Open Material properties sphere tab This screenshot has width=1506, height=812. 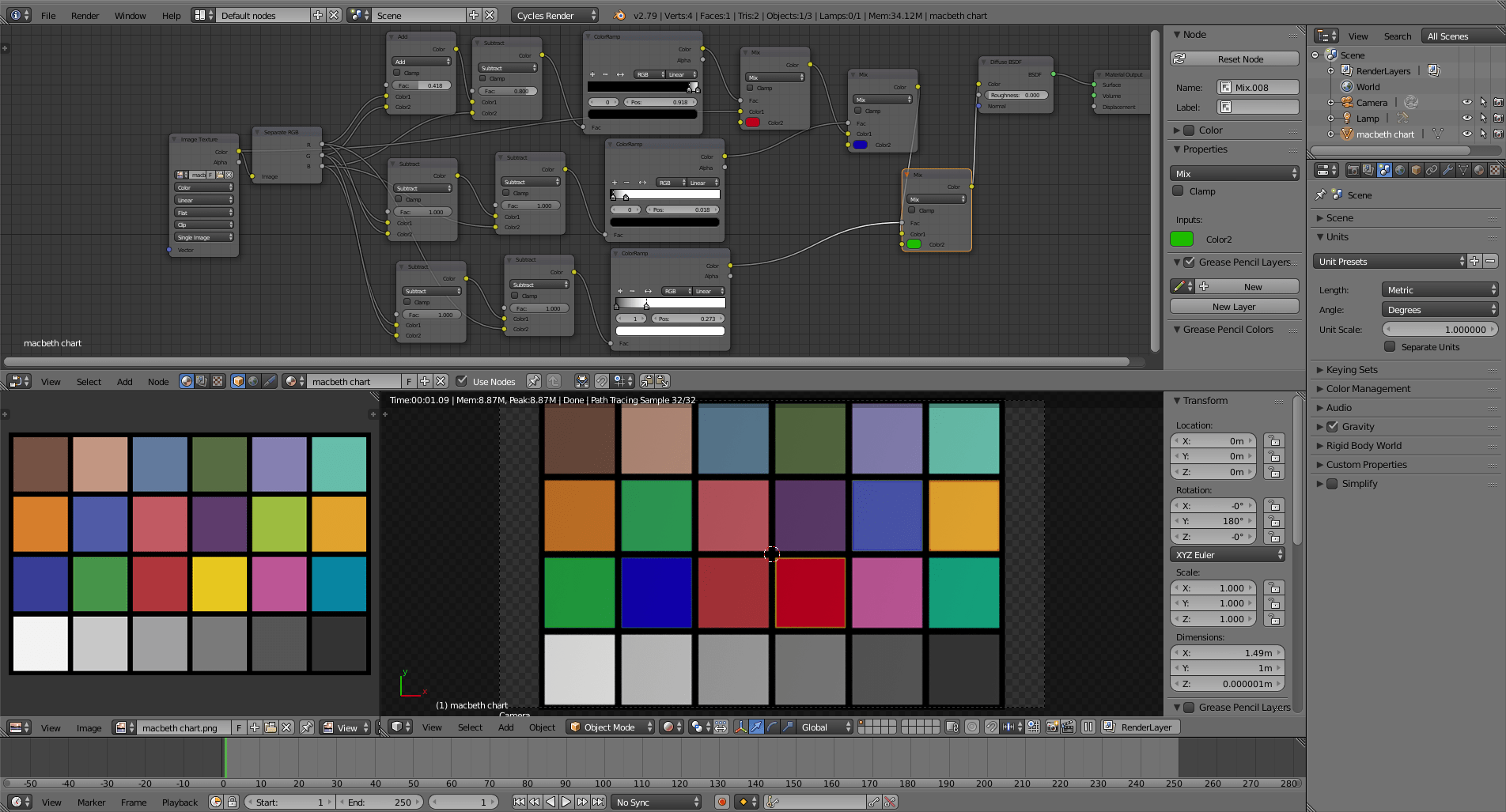coord(1479,170)
